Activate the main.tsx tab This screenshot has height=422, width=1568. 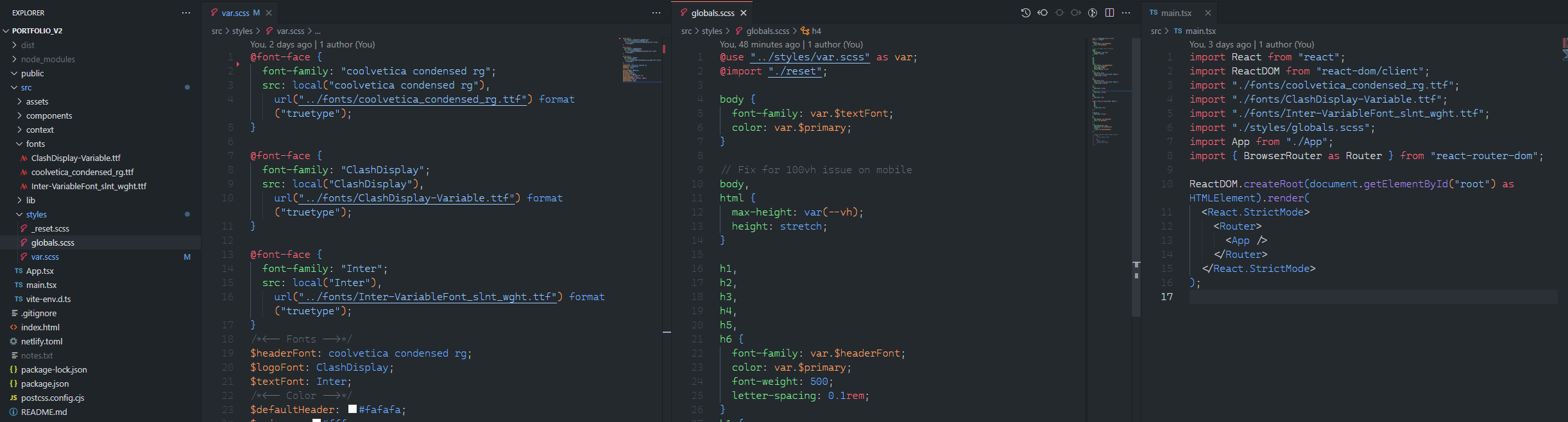(x=1175, y=13)
